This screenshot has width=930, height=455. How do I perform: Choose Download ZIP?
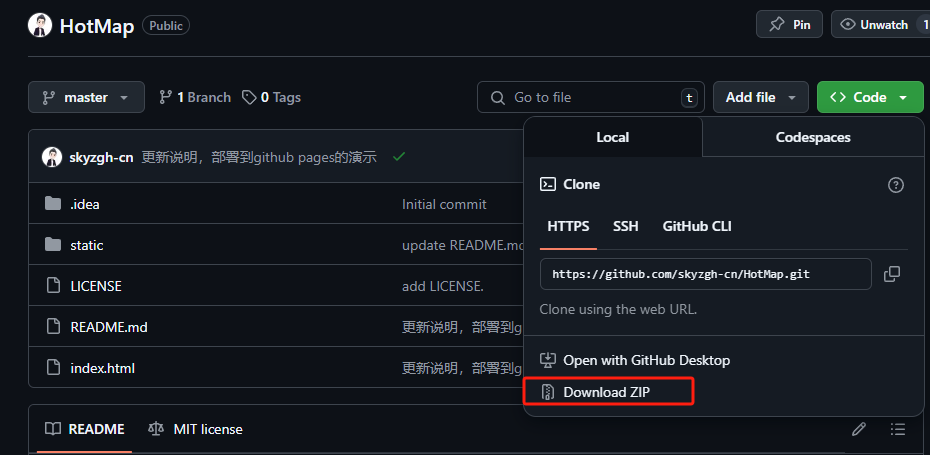(x=609, y=392)
